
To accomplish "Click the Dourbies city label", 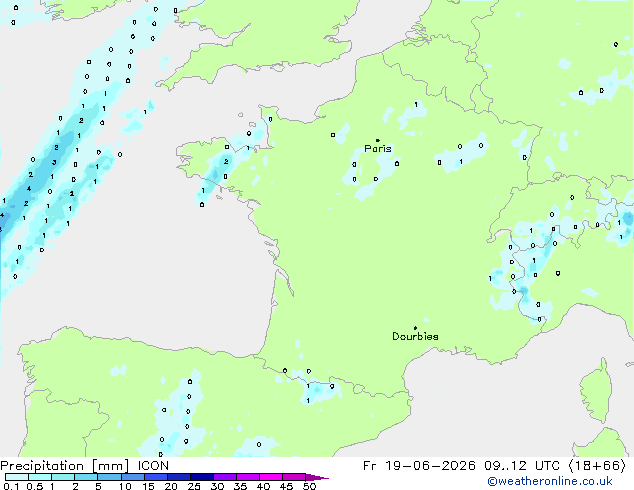I will (415, 336).
